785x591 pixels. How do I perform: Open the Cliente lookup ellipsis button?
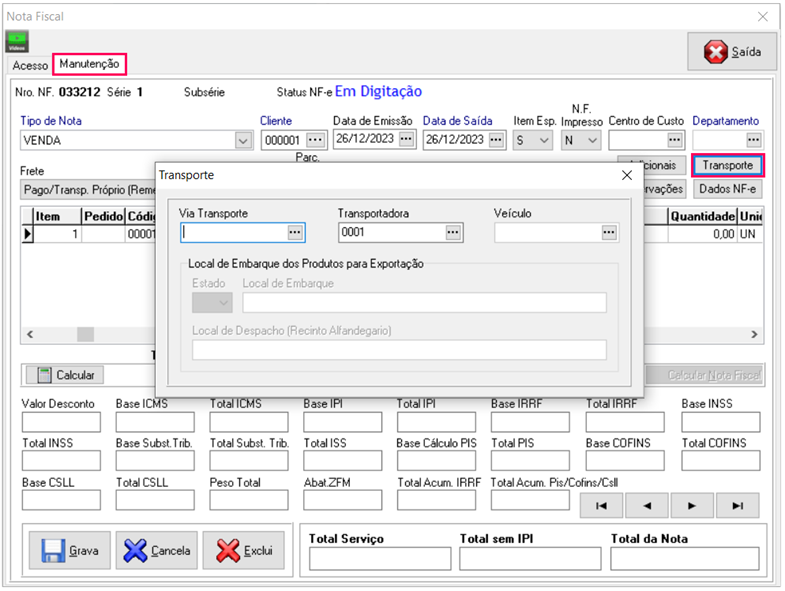point(316,140)
